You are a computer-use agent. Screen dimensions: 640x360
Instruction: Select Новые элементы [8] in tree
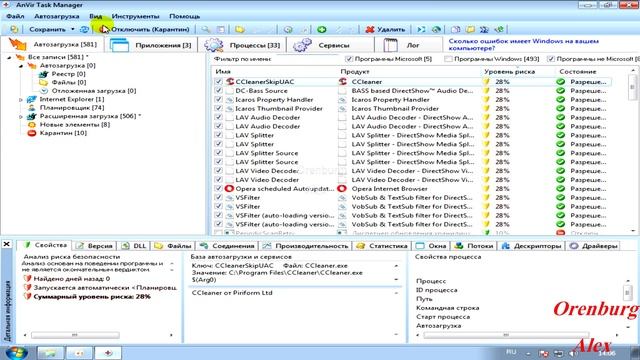coord(75,124)
